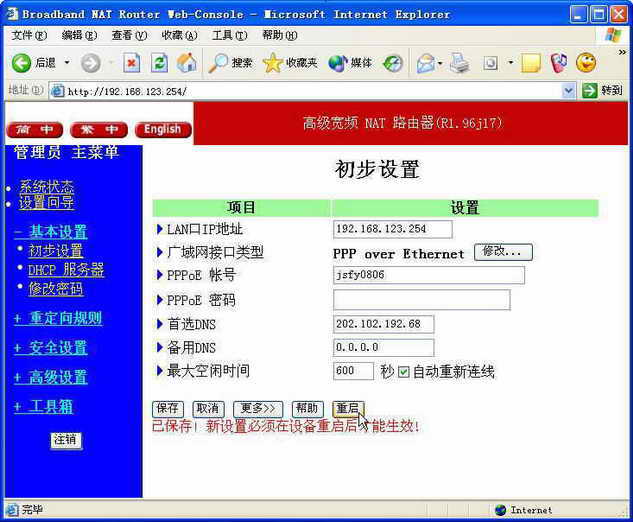Open the DHCP 服务器 sidebar link
Screen dimensions: 633x522
(x=66, y=270)
